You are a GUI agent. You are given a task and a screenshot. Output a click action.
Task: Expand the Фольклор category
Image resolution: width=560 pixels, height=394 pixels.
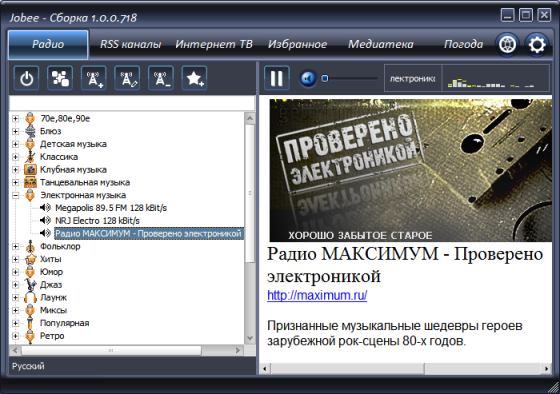coord(15,246)
